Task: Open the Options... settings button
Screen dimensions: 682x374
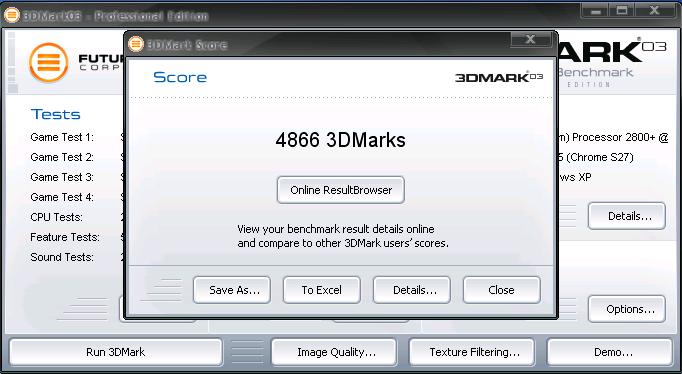Action: 627,309
